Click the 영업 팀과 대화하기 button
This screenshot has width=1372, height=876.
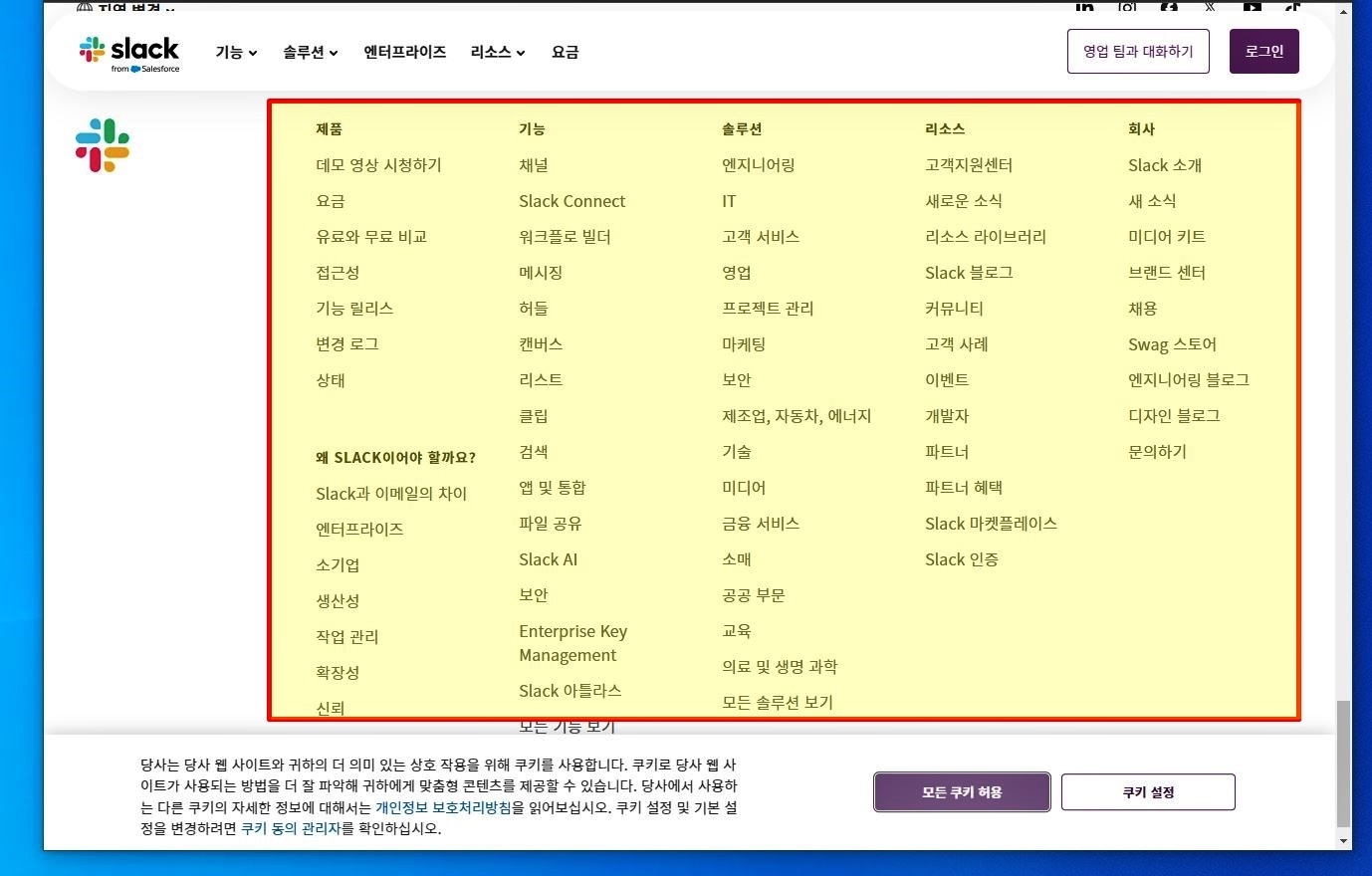(x=1138, y=52)
